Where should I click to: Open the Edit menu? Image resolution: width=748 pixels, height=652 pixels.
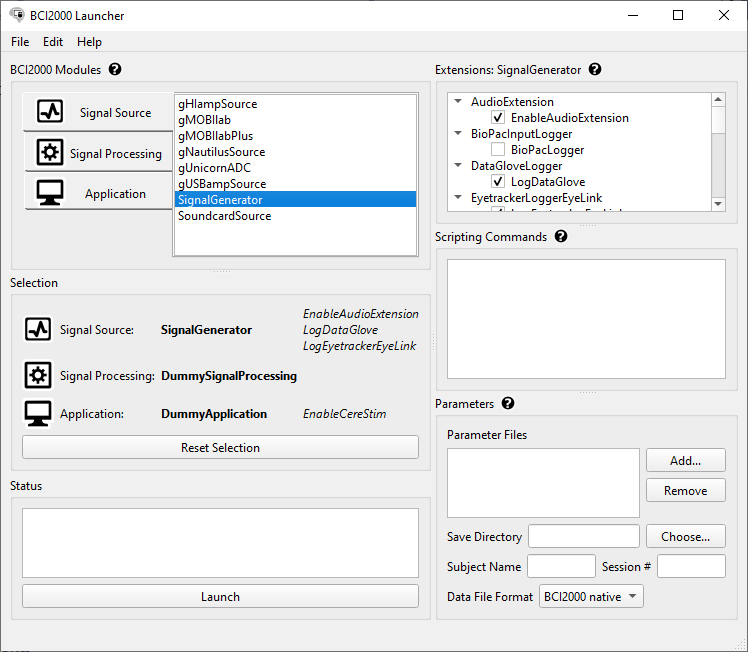[x=53, y=41]
